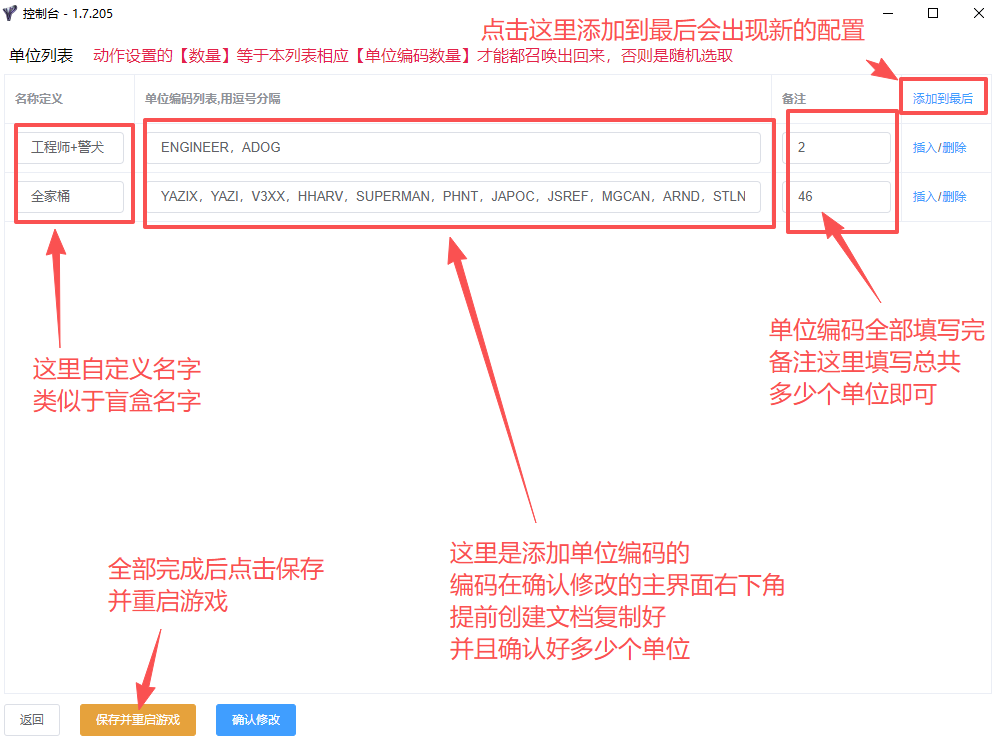The width and height of the screenshot is (999, 753).
Task: Click the 确认修改 button
Action: click(x=255, y=719)
